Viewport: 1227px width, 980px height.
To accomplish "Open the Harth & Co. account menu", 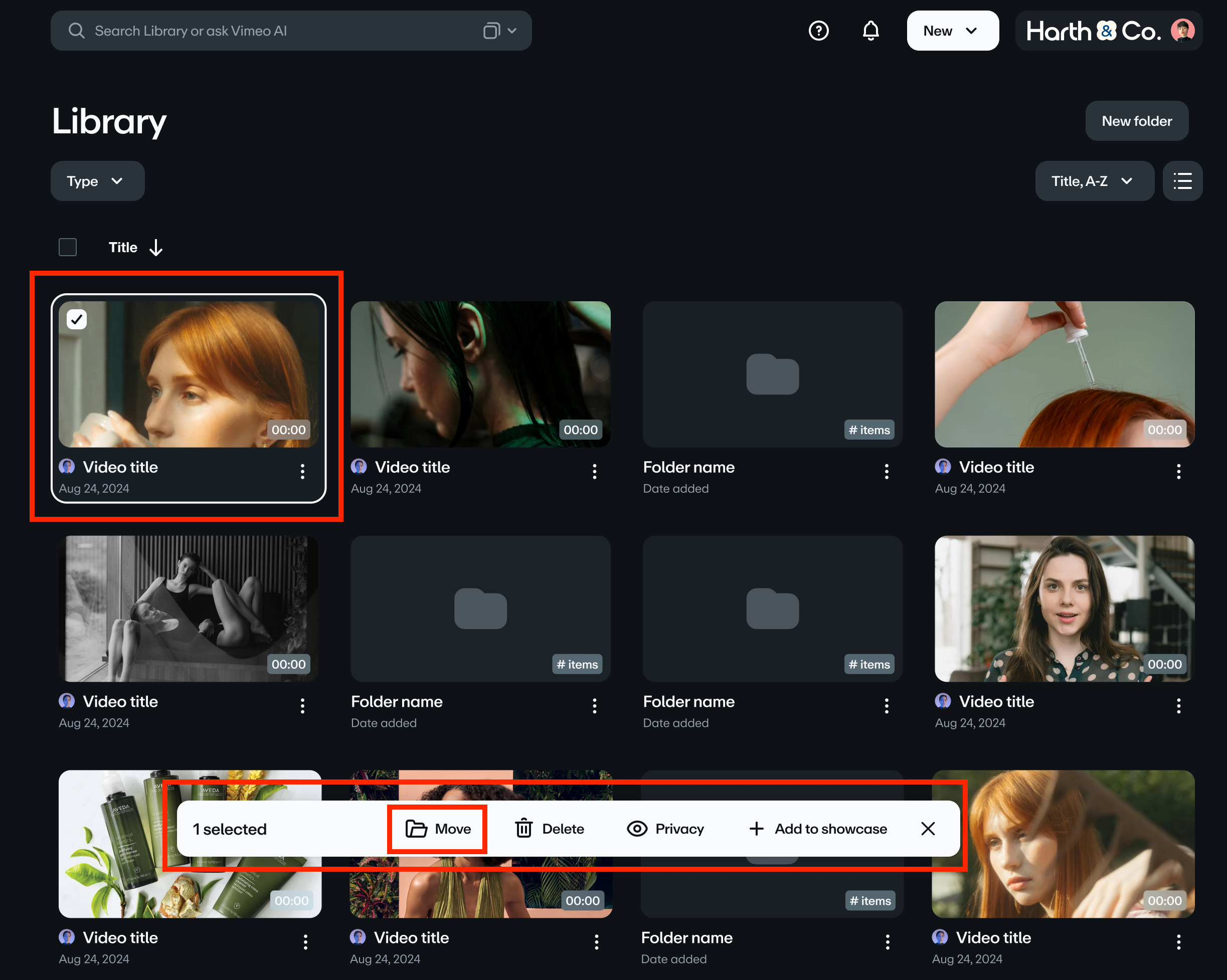I will [1109, 31].
